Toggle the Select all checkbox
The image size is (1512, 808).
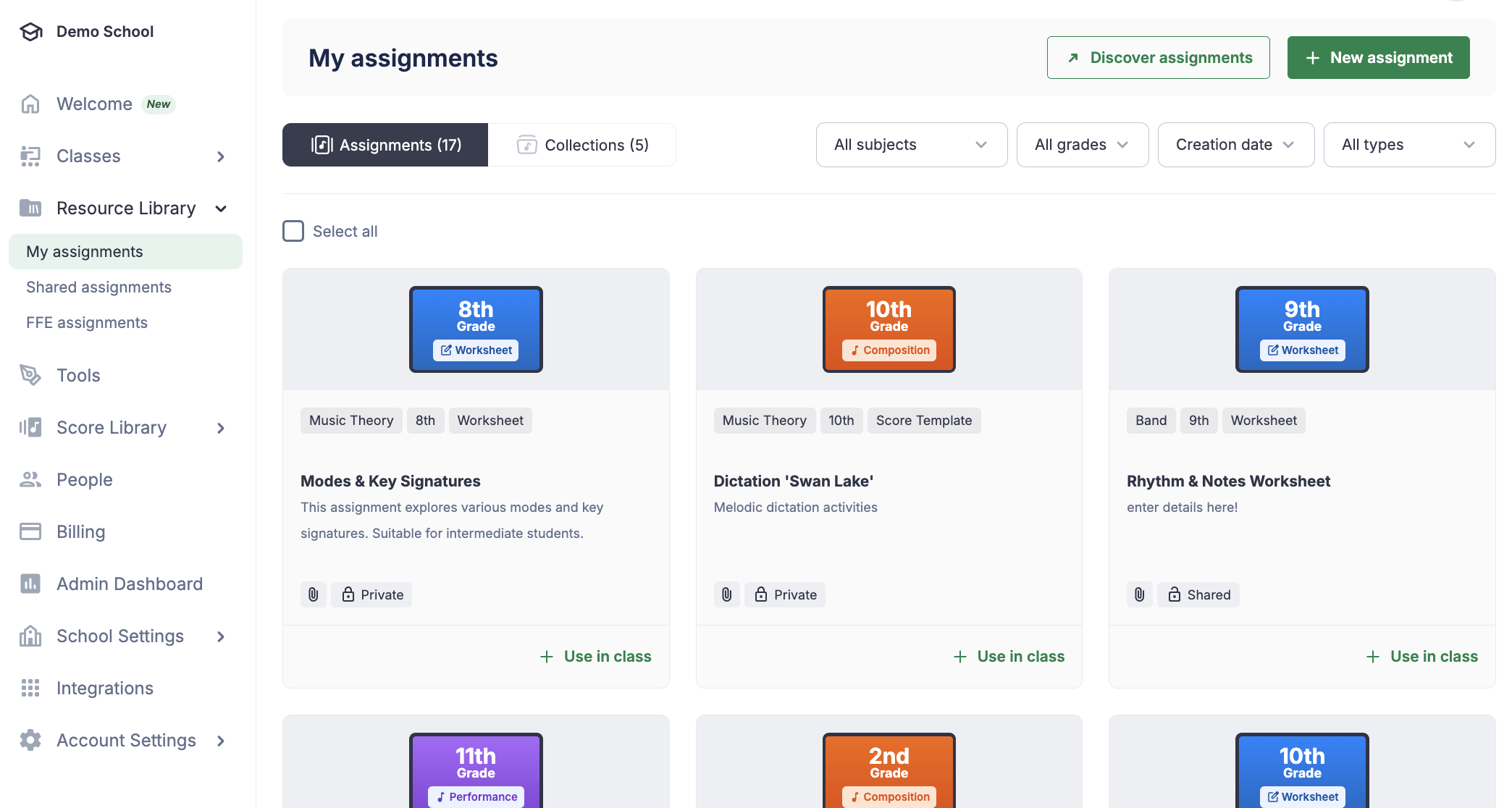point(293,231)
